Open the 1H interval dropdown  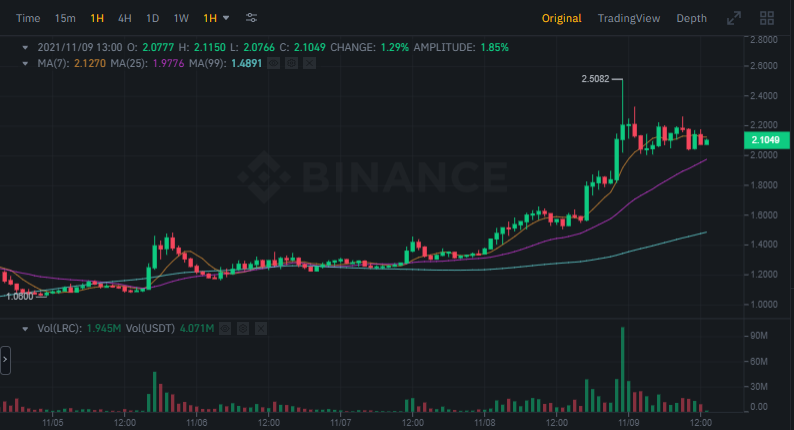click(216, 18)
